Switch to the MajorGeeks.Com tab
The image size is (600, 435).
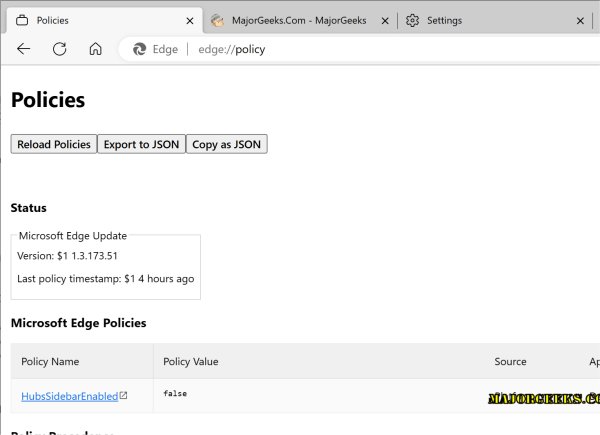(x=299, y=20)
